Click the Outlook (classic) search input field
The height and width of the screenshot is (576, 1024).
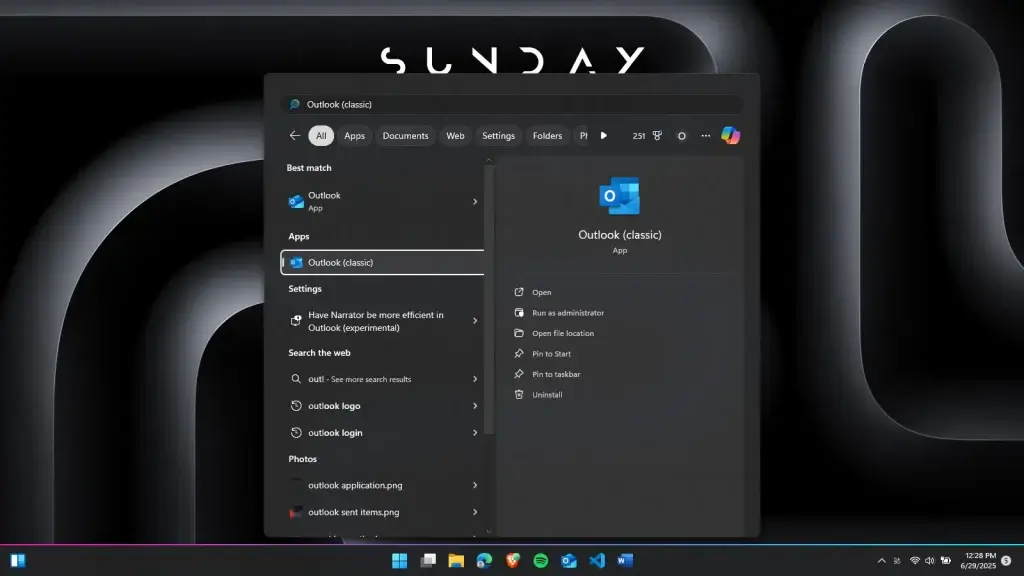pos(512,104)
